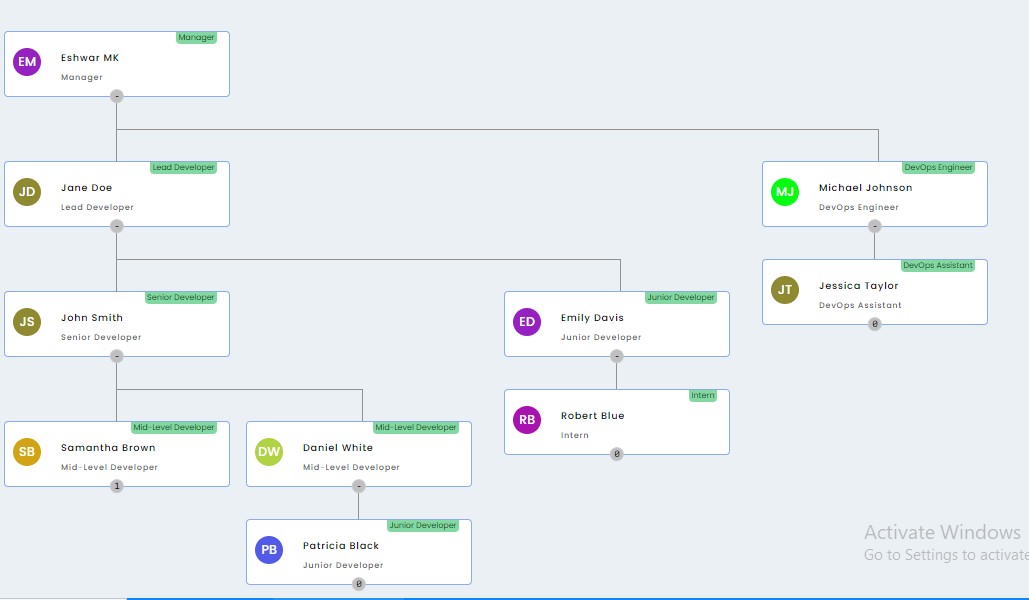Click Jane Doe's JD avatar icon
1029x600 pixels.
27,192
